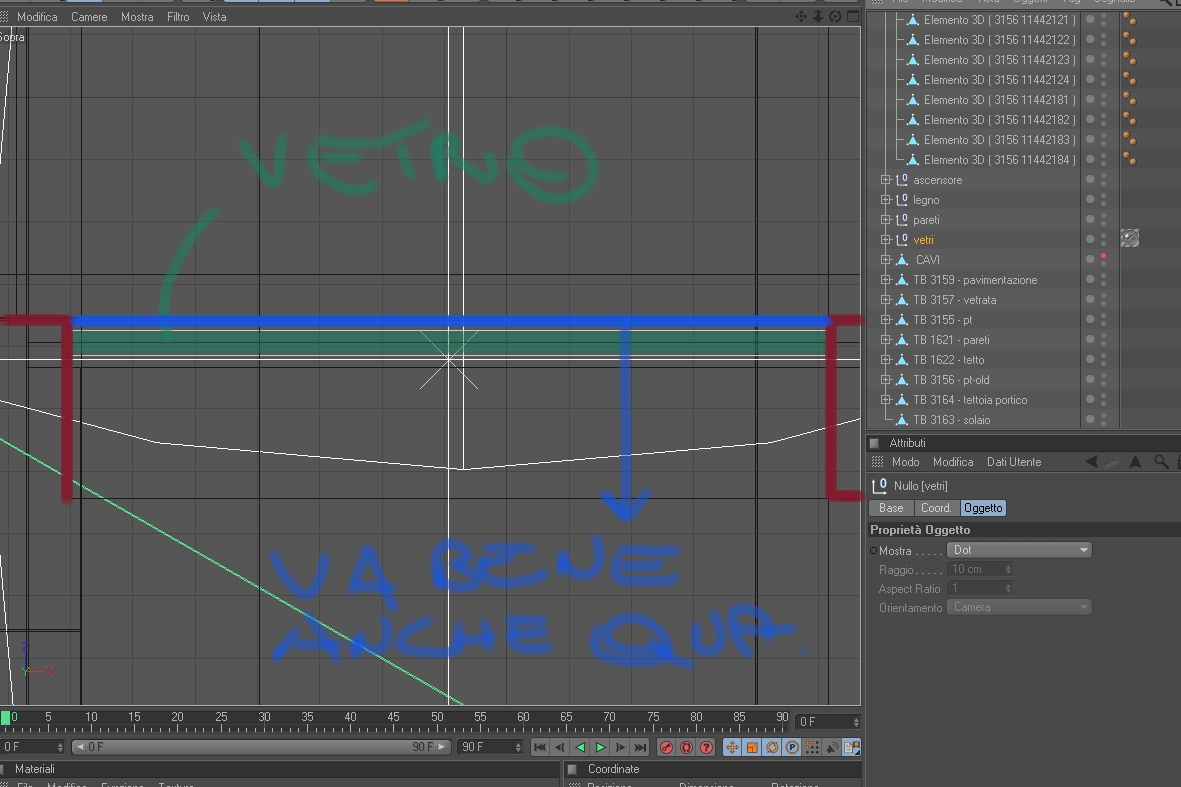
Task: Open the Filtro viewport menu
Action: pos(178,17)
